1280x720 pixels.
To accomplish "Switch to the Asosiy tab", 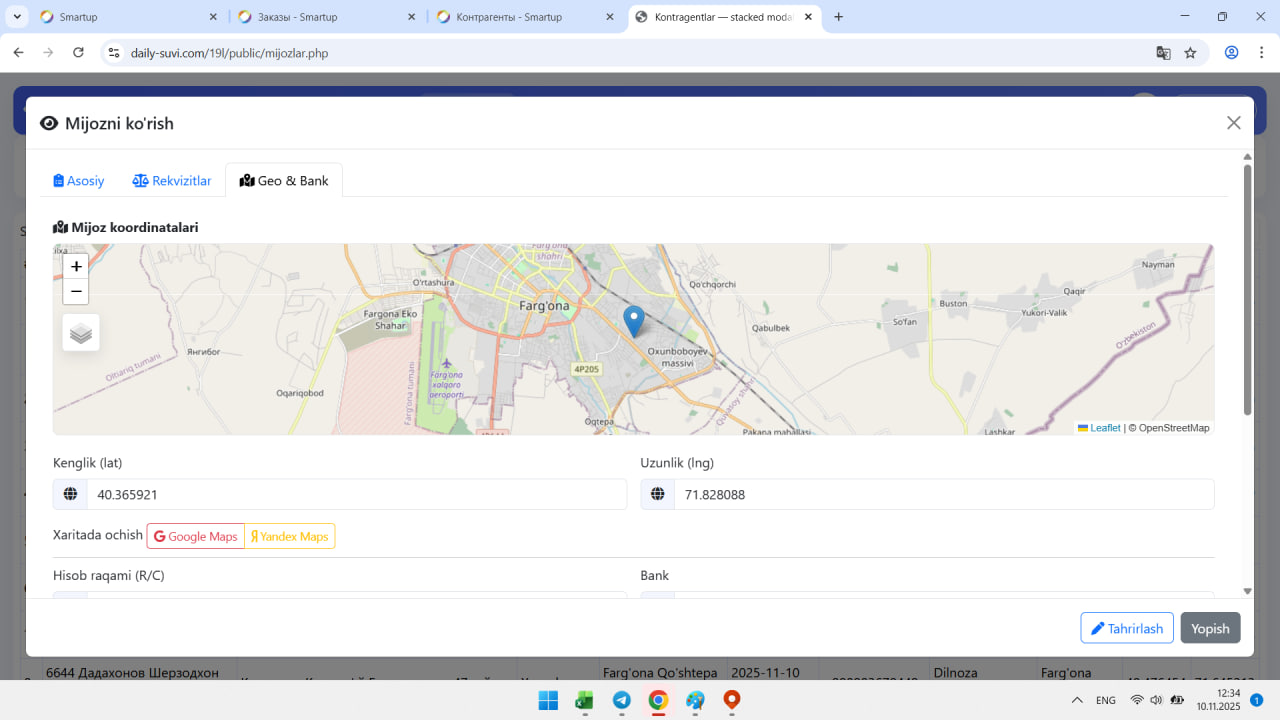I will (x=79, y=181).
